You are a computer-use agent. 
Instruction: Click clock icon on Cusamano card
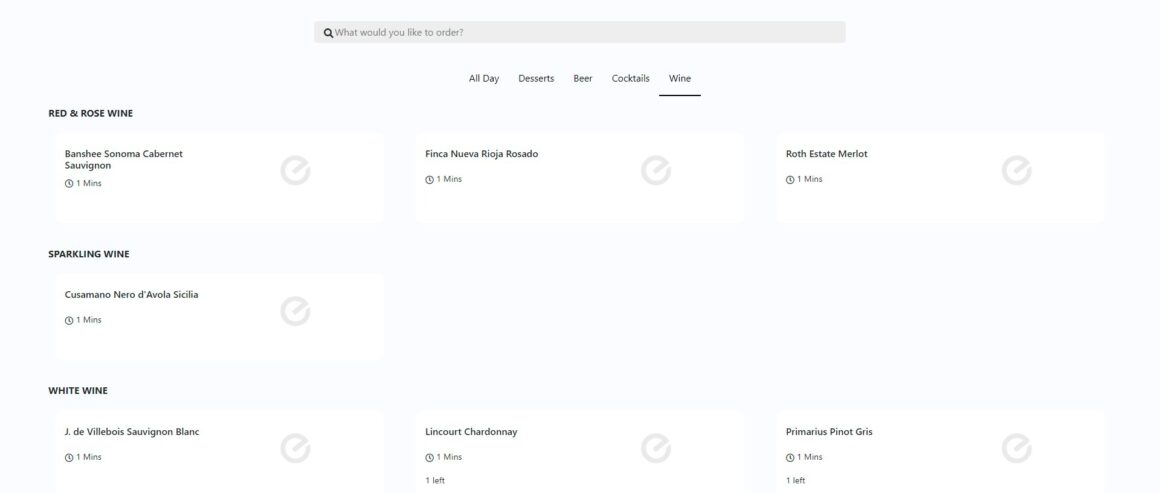(x=69, y=321)
